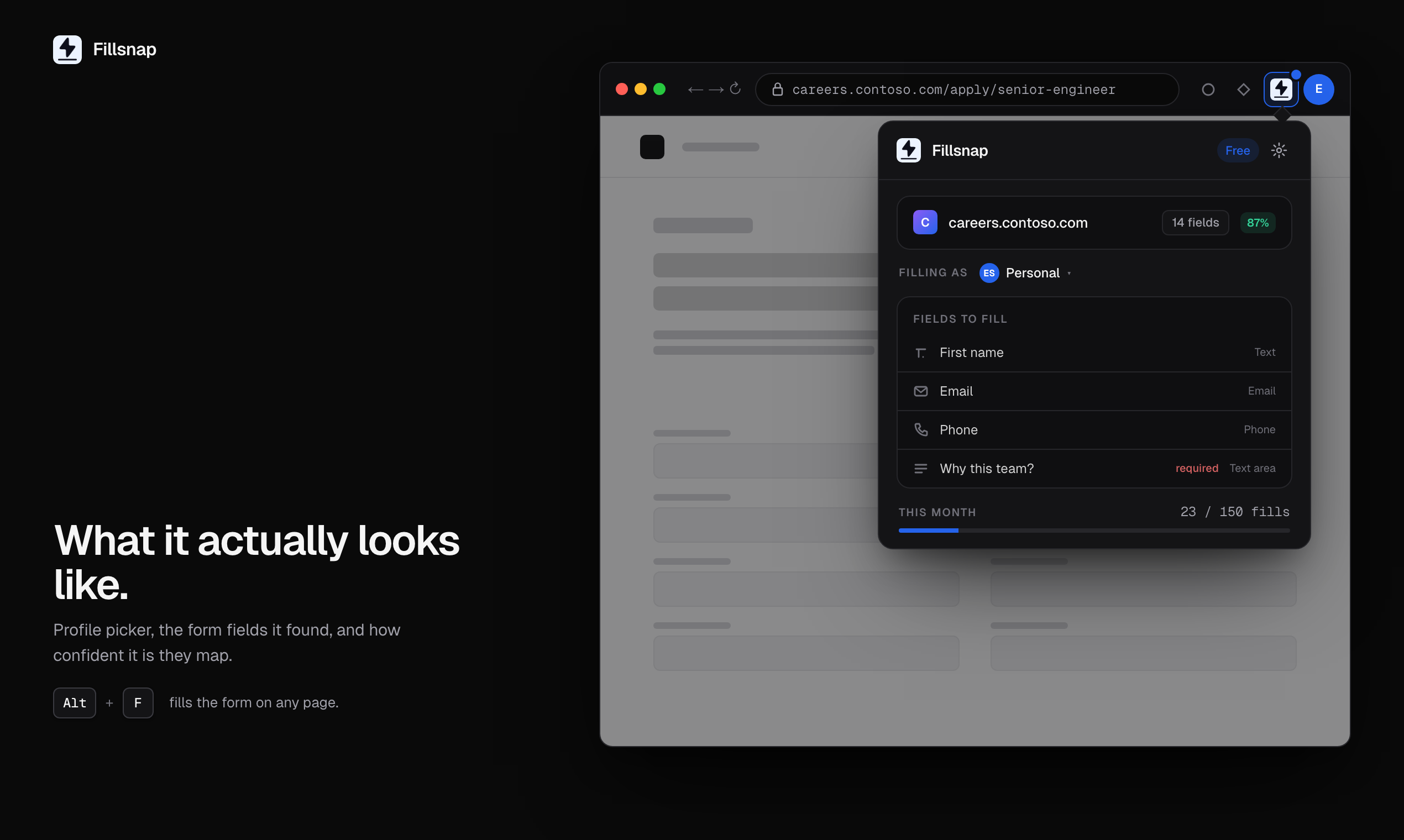1404x840 pixels.
Task: Click the lock icon in the address bar
Action: [778, 89]
